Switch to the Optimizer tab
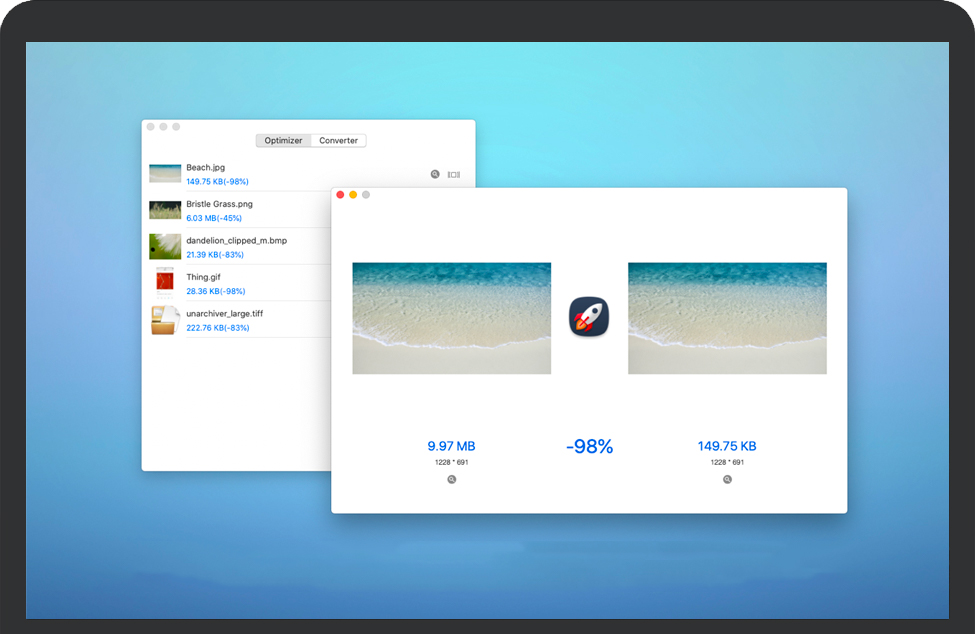The height and width of the screenshot is (634, 975). [283, 141]
